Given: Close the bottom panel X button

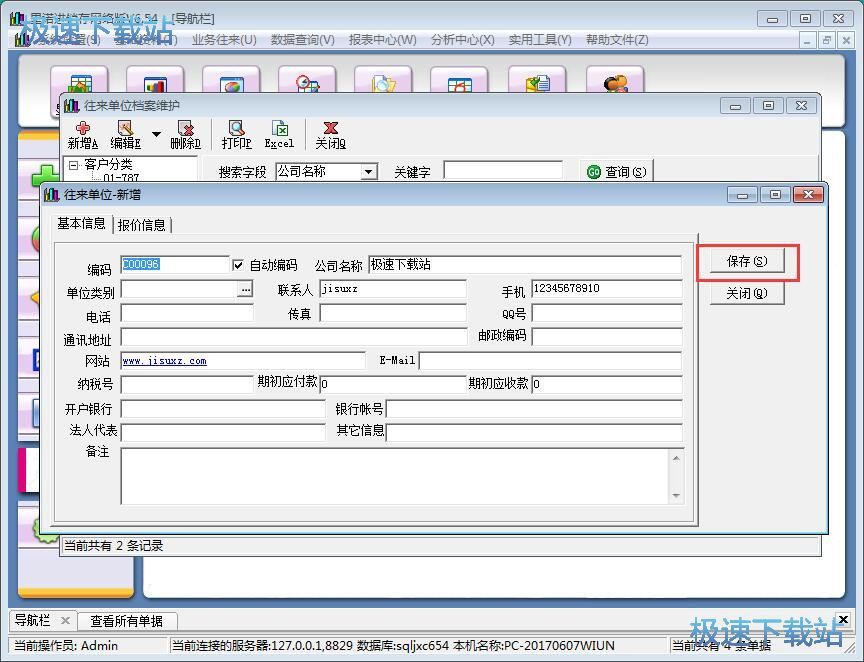Looking at the screenshot, I should coord(843,619).
